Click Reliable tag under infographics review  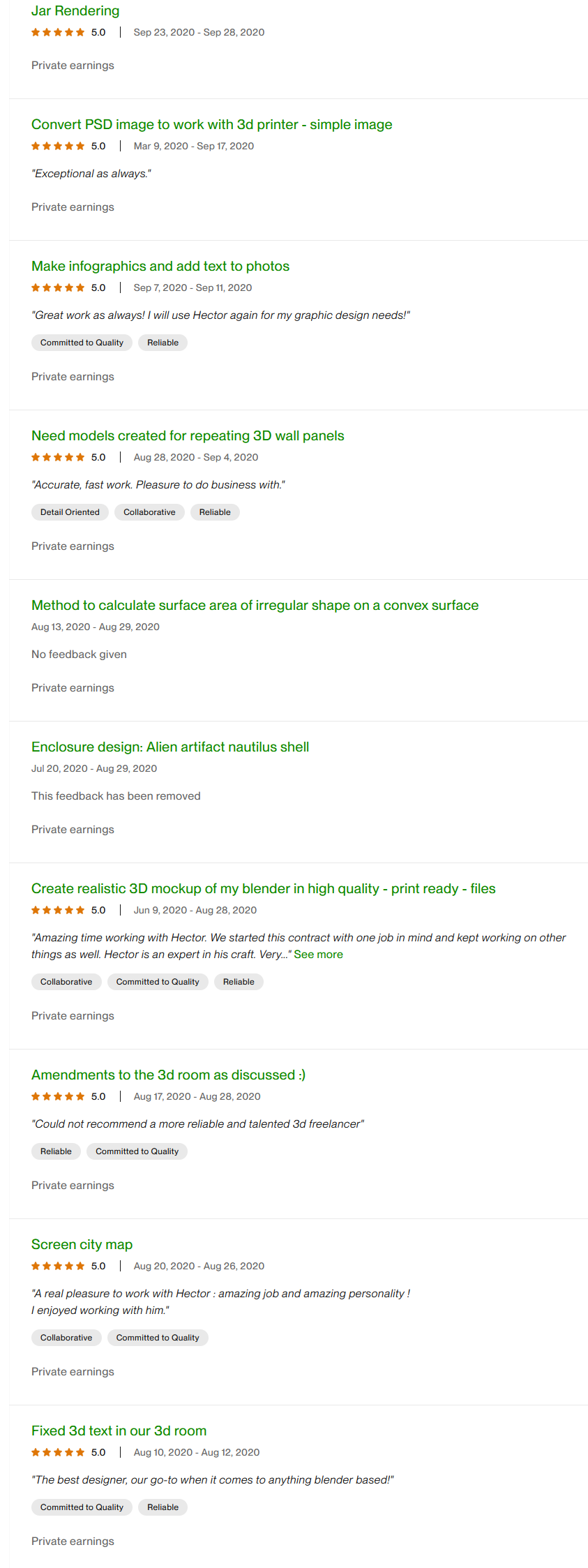(163, 343)
